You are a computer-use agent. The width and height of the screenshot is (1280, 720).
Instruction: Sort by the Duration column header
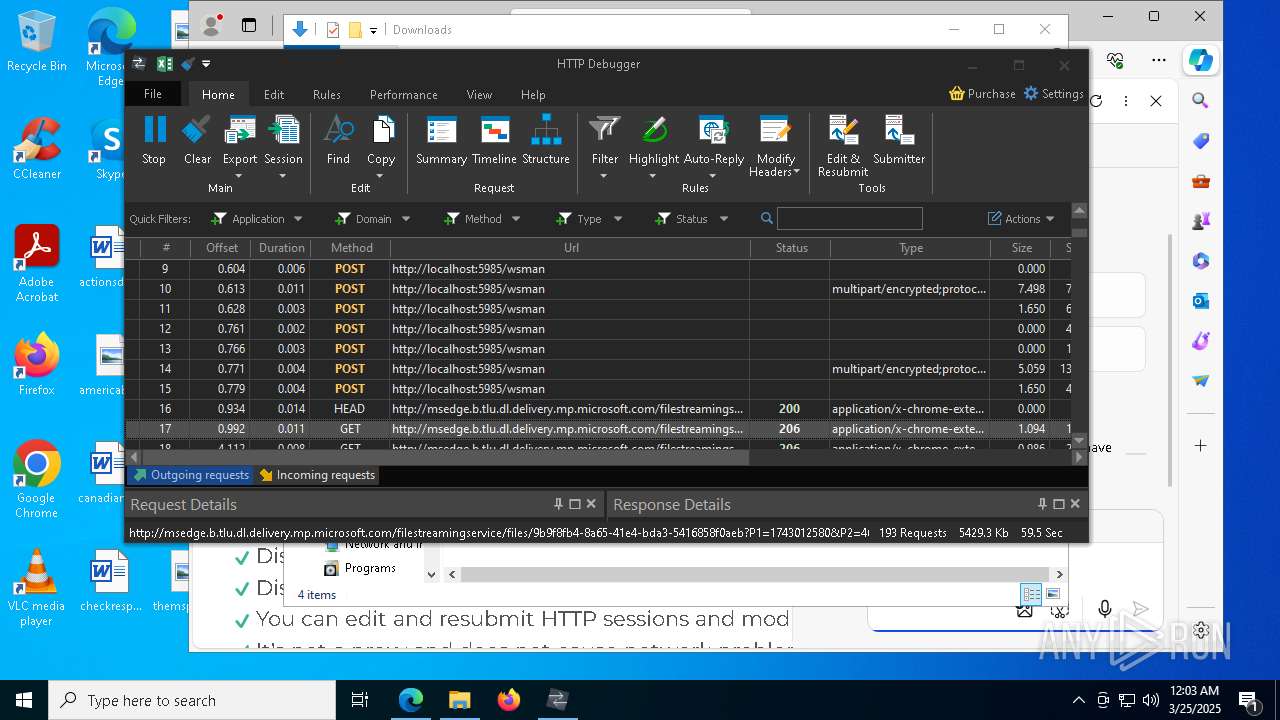pyautogui.click(x=281, y=248)
